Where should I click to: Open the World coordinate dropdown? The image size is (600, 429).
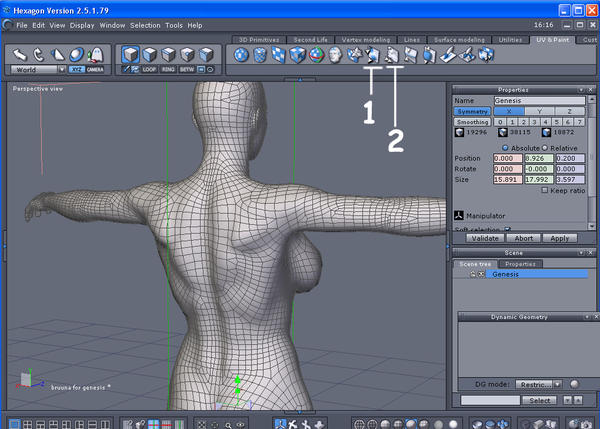tap(38, 70)
